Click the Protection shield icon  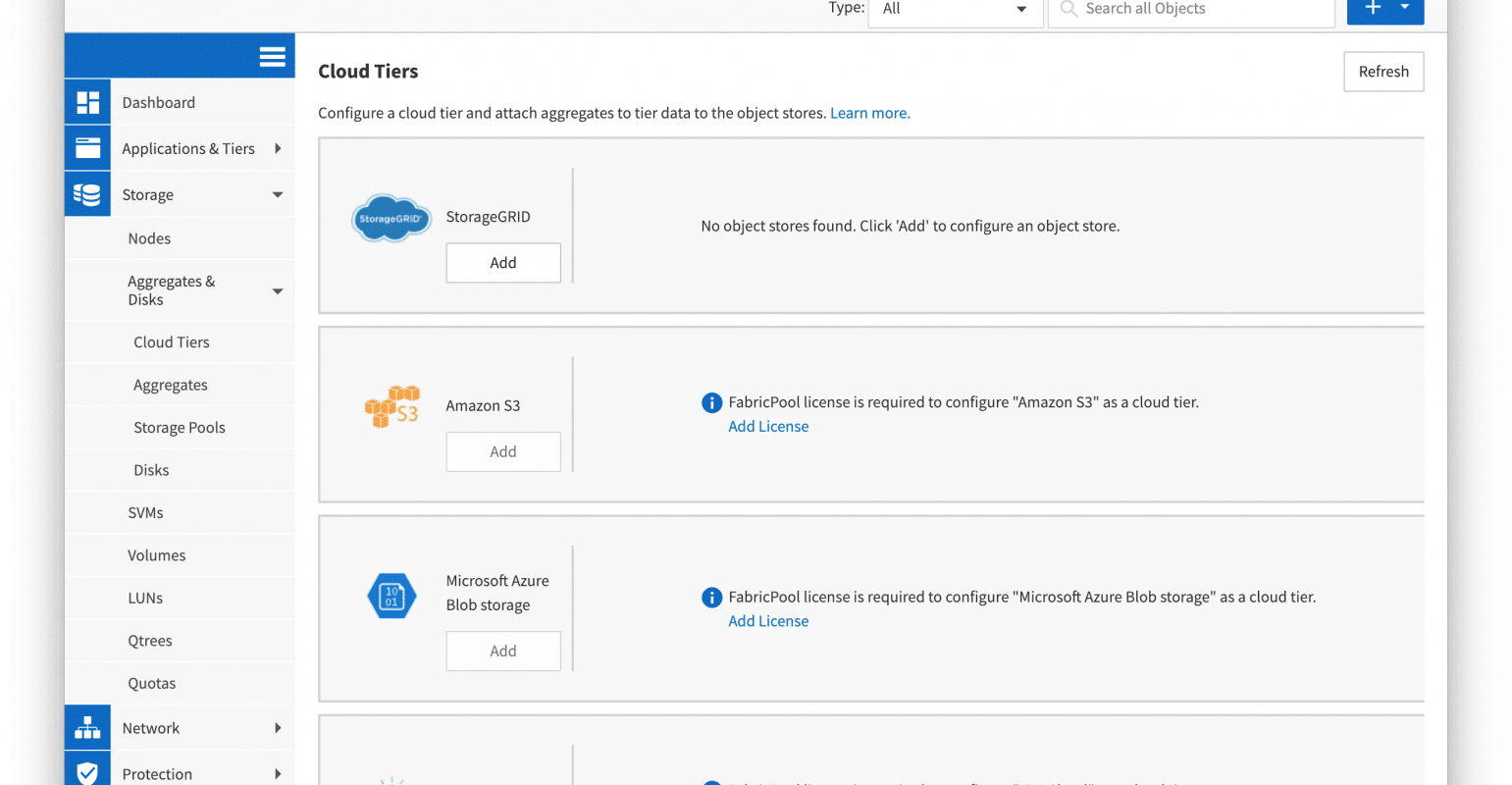click(88, 773)
